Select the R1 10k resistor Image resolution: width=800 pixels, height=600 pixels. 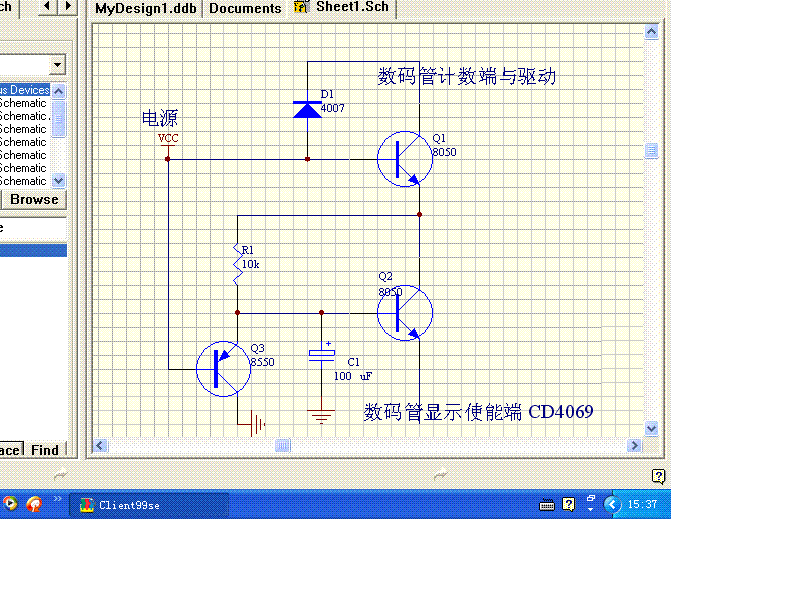click(x=238, y=265)
